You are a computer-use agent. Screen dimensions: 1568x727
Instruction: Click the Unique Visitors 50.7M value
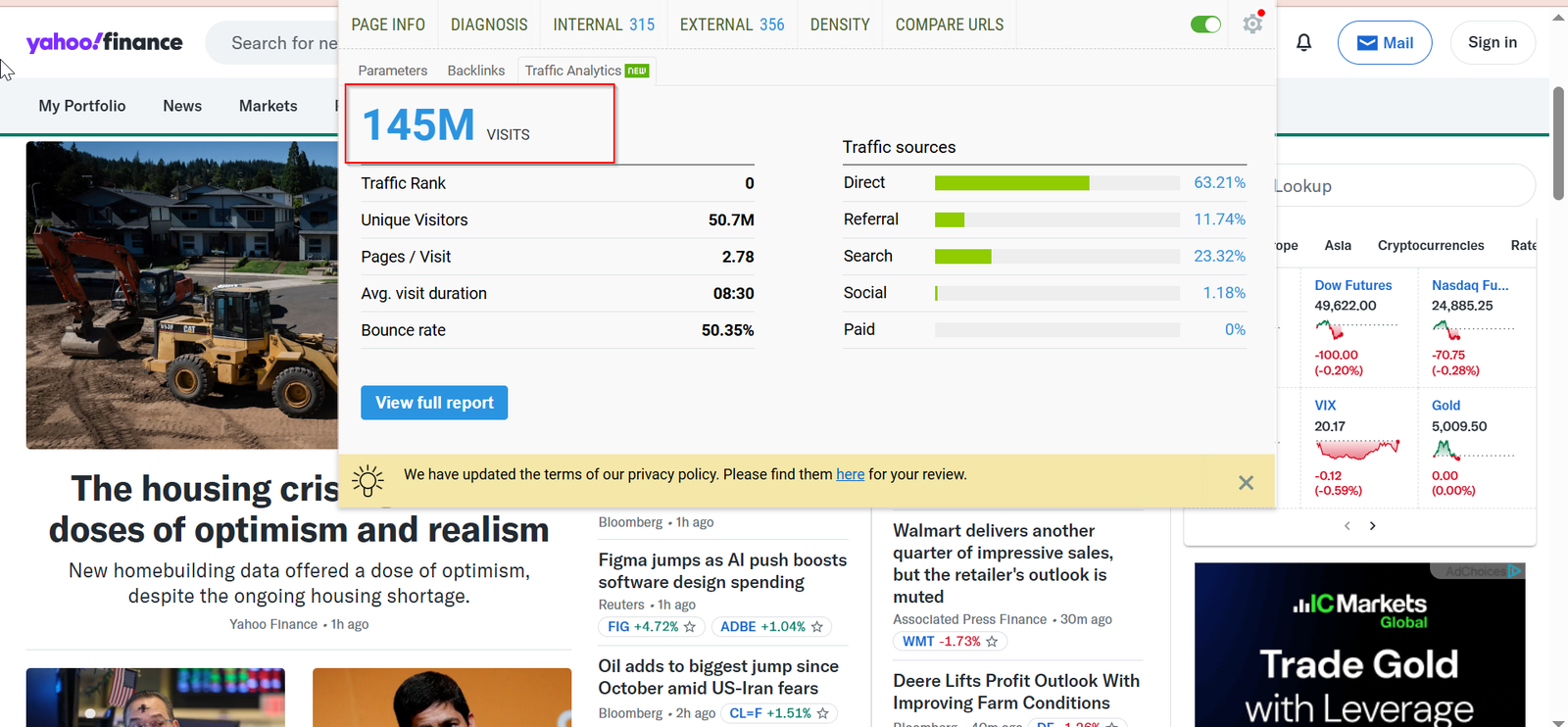[731, 220]
